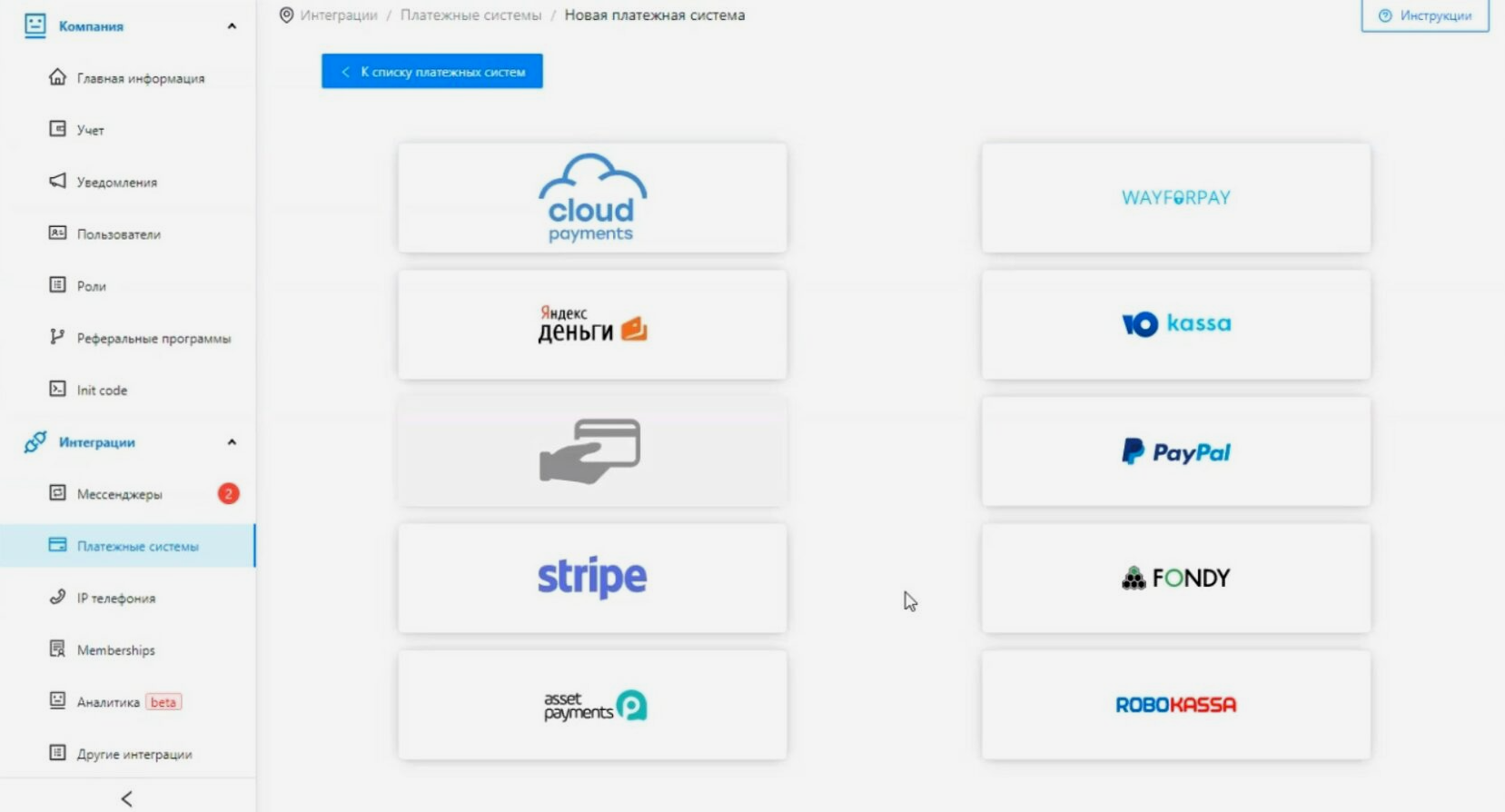This screenshot has height=812, width=1505.
Task: Collapse the Компания sidebar section
Action: (x=232, y=26)
